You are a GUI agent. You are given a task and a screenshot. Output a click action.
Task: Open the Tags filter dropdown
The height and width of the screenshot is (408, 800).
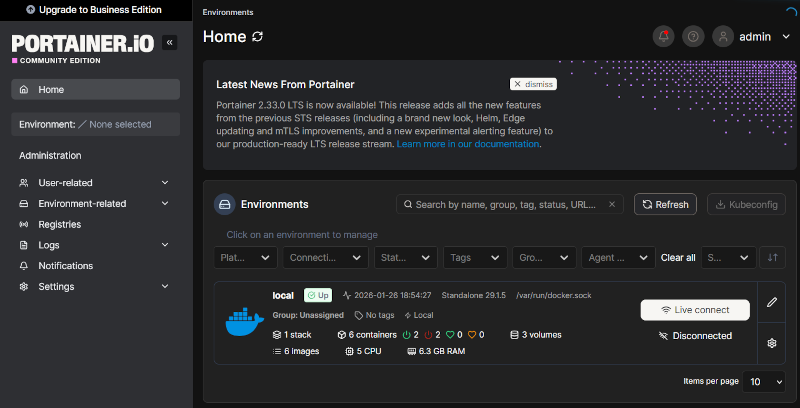[475, 257]
